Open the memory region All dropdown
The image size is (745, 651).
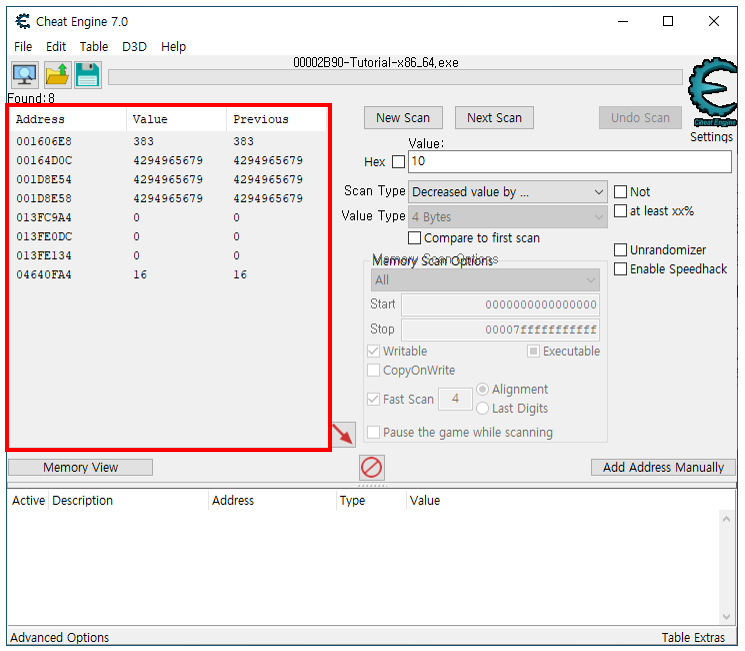pyautogui.click(x=485, y=280)
